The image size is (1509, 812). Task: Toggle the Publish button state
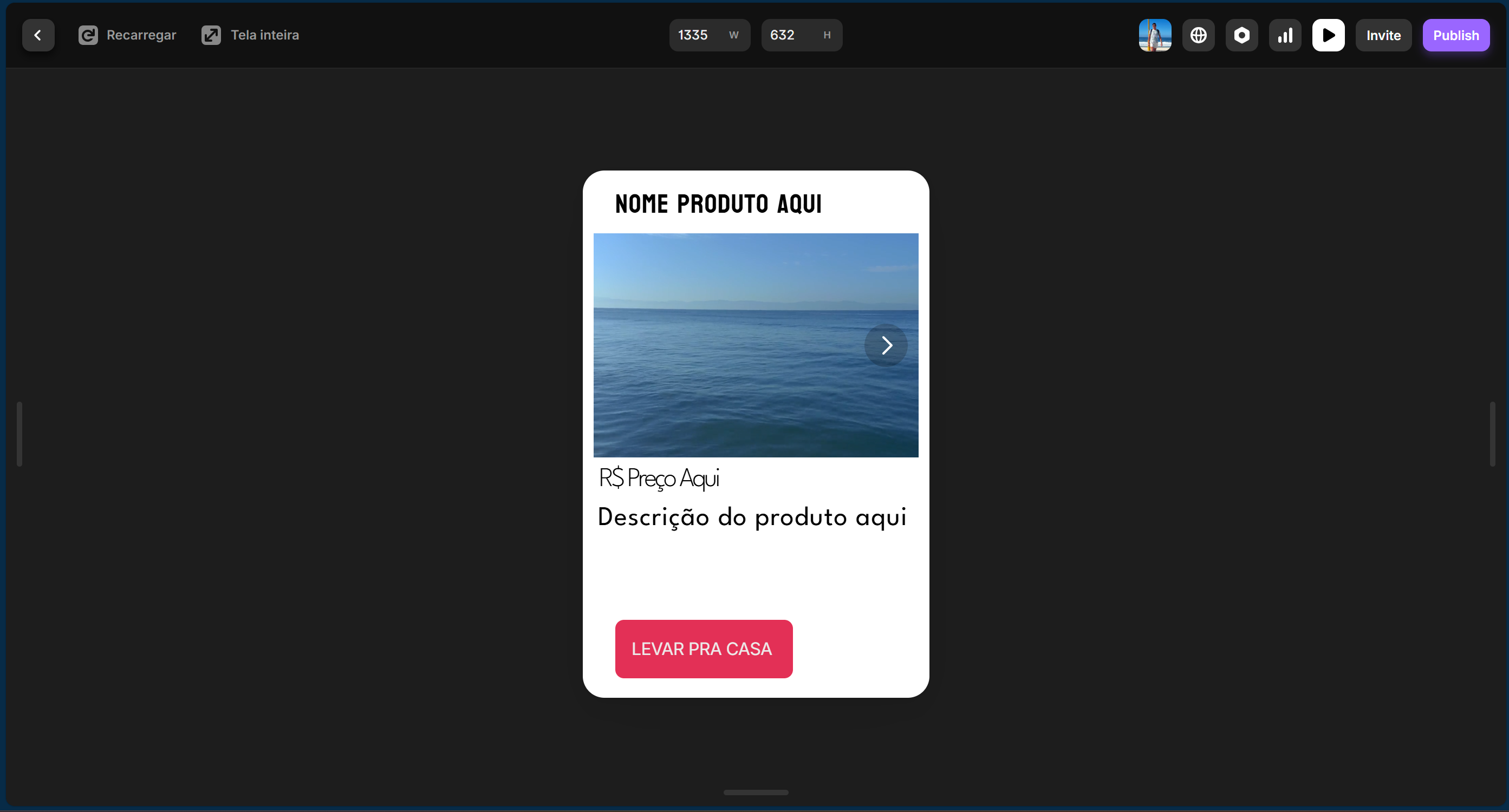[x=1455, y=35]
